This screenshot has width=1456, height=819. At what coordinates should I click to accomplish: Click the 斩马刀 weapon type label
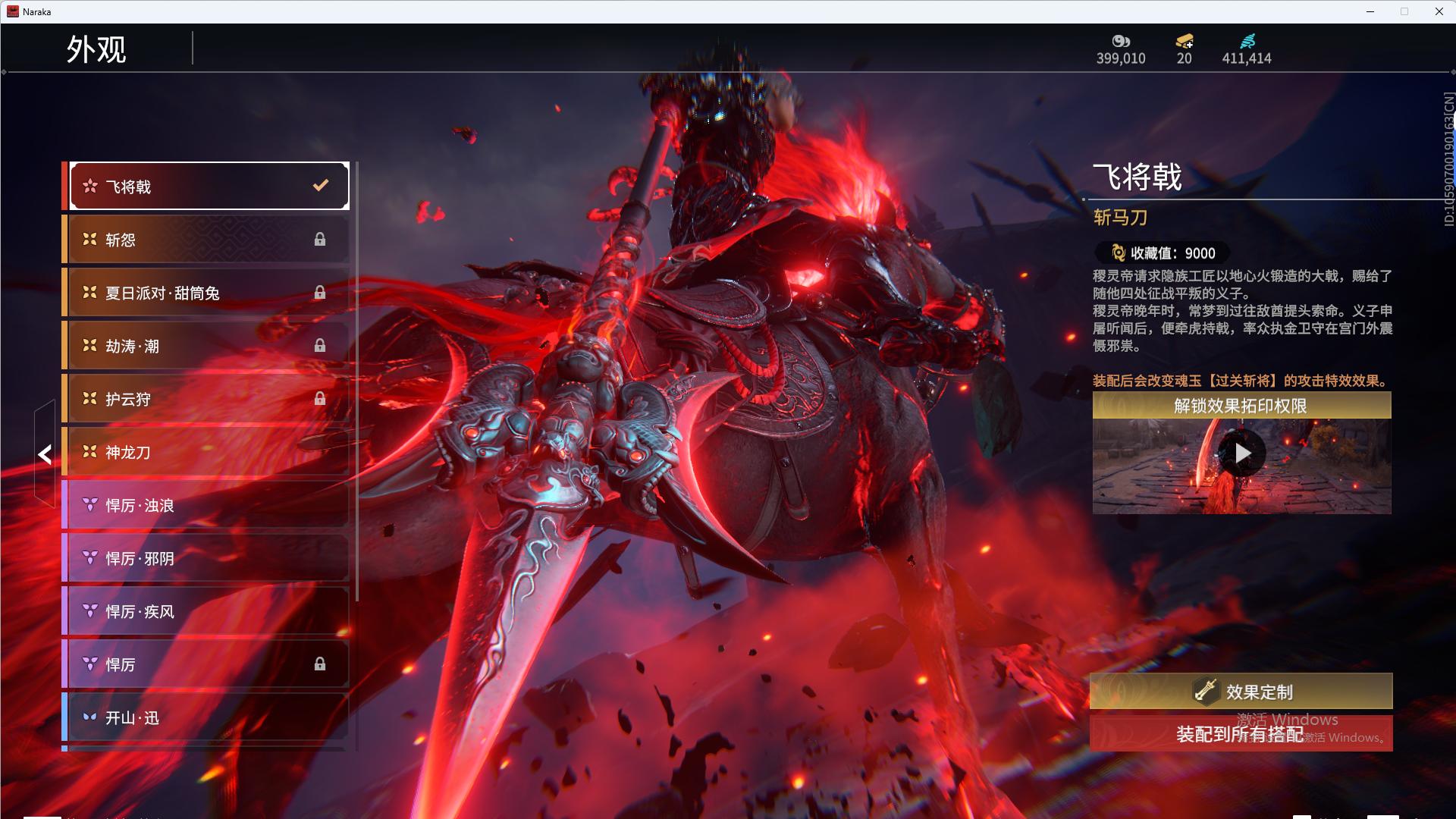coord(1120,218)
